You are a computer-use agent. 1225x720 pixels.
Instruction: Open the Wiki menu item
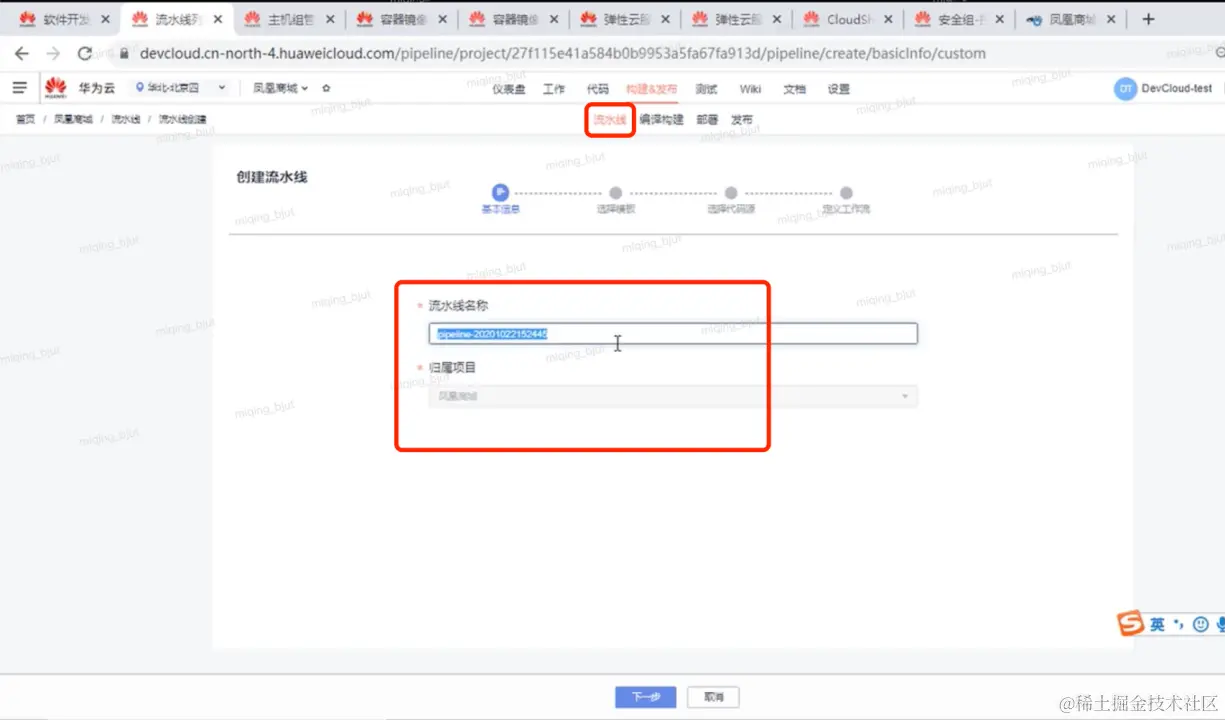pos(750,89)
